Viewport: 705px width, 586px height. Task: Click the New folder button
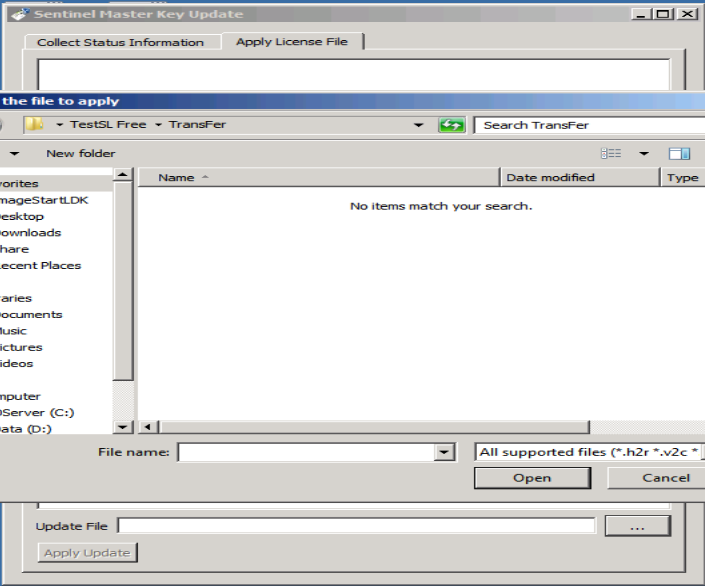click(x=81, y=154)
